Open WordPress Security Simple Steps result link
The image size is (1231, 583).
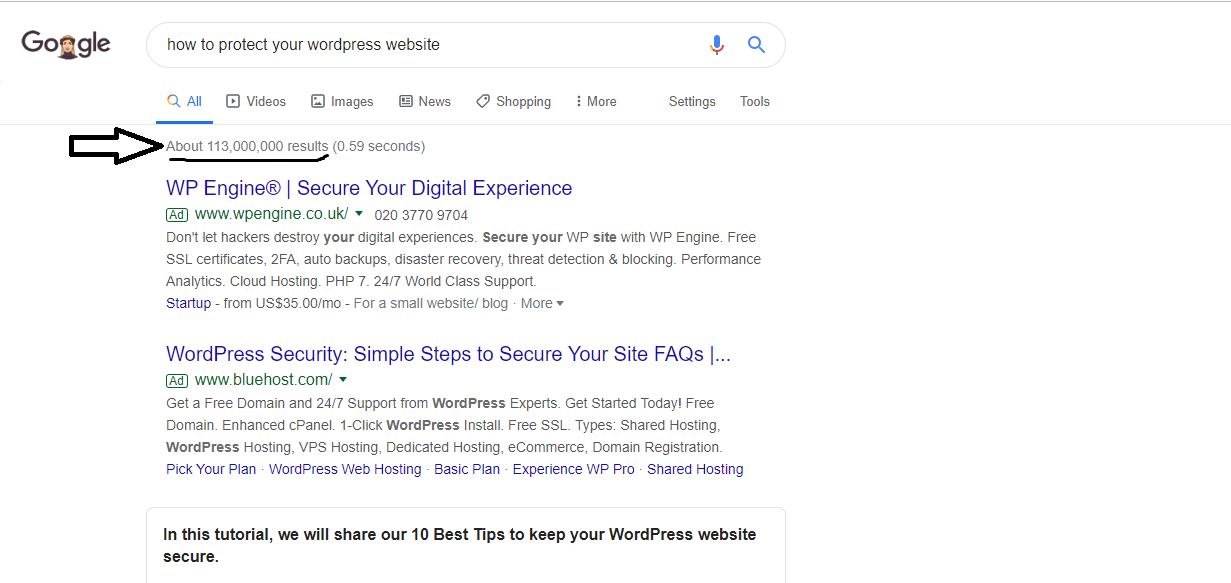pyautogui.click(x=448, y=354)
